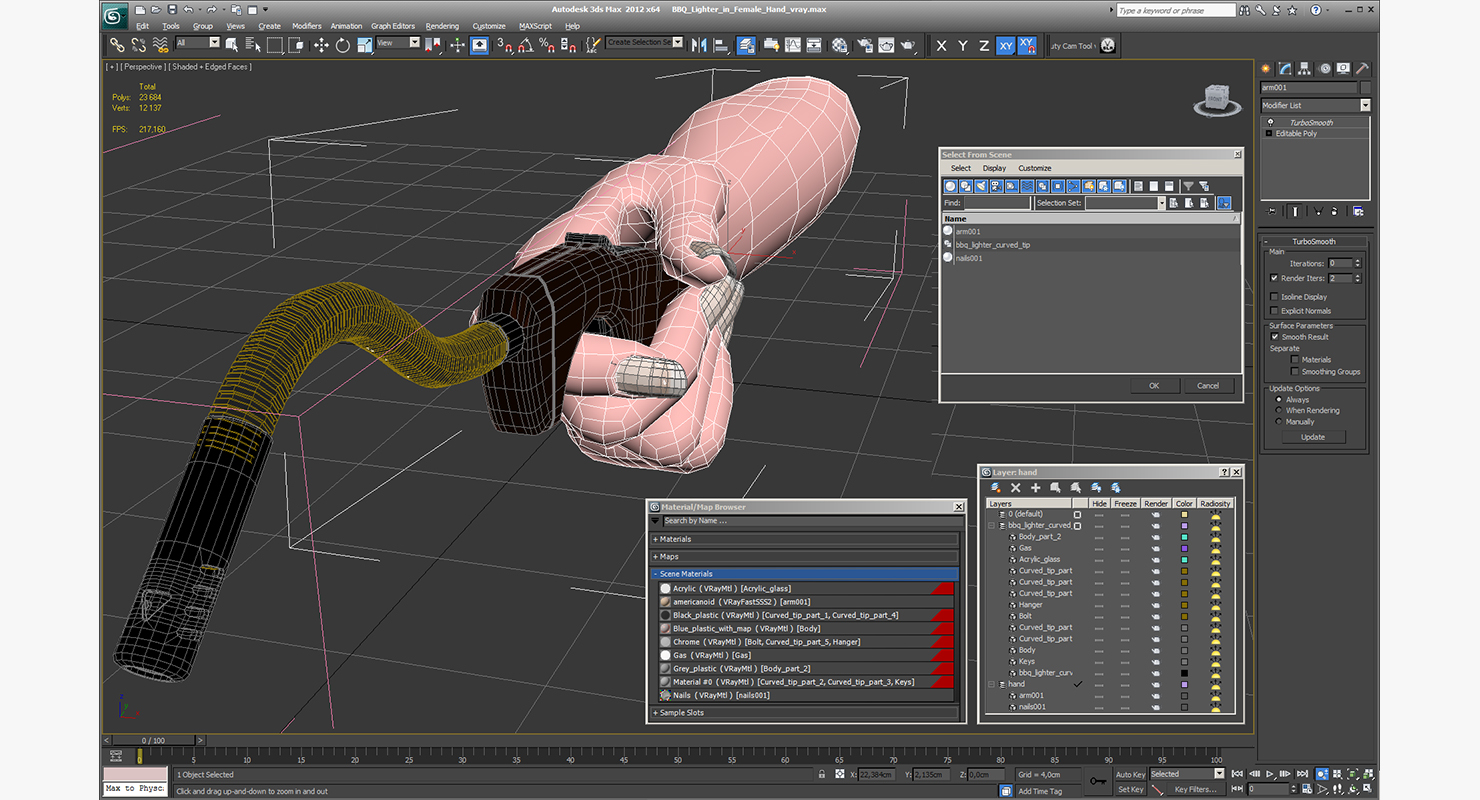Pin the modifier stack
This screenshot has height=800, width=1480.
(1272, 211)
